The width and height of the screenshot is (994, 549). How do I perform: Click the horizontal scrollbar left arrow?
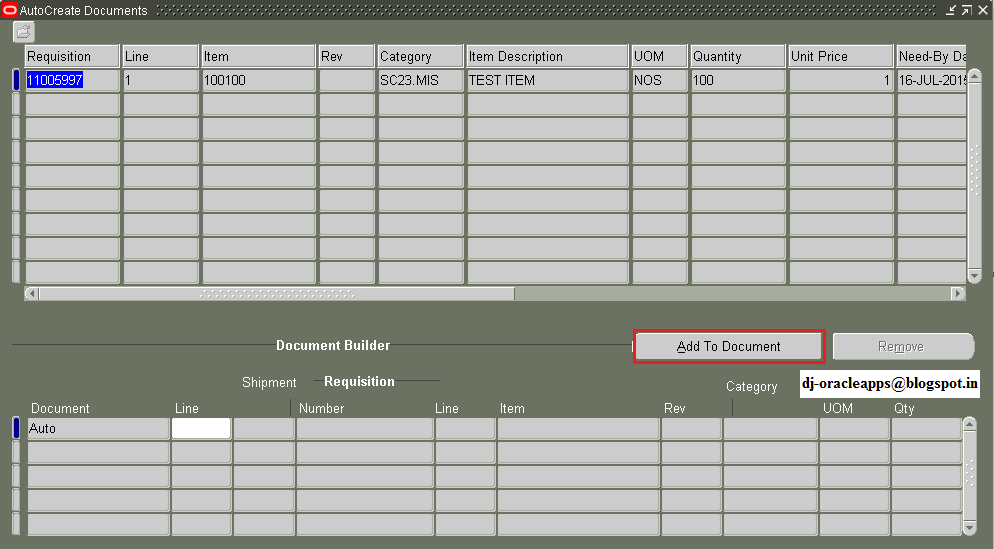tap(31, 294)
